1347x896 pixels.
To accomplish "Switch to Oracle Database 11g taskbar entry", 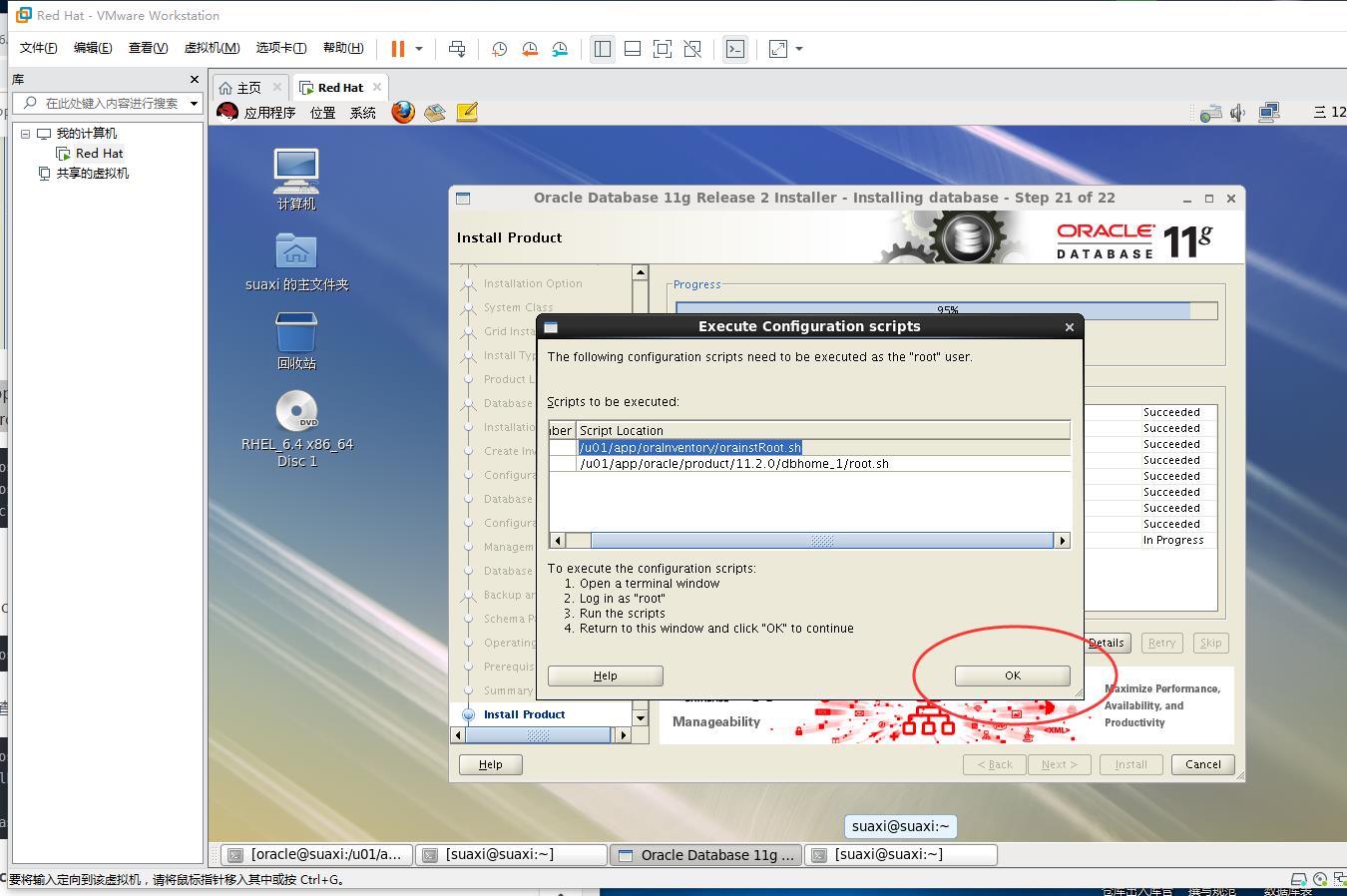I will point(706,854).
